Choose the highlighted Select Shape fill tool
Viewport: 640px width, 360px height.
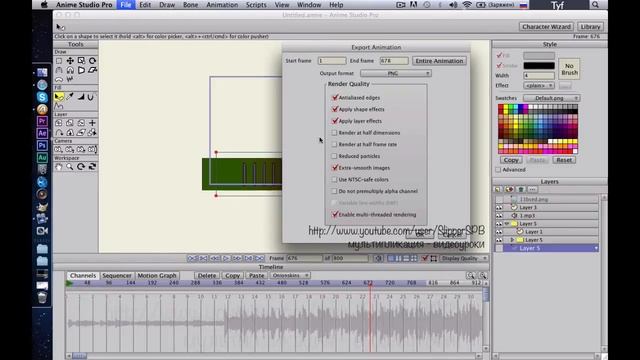pyautogui.click(x=59, y=97)
